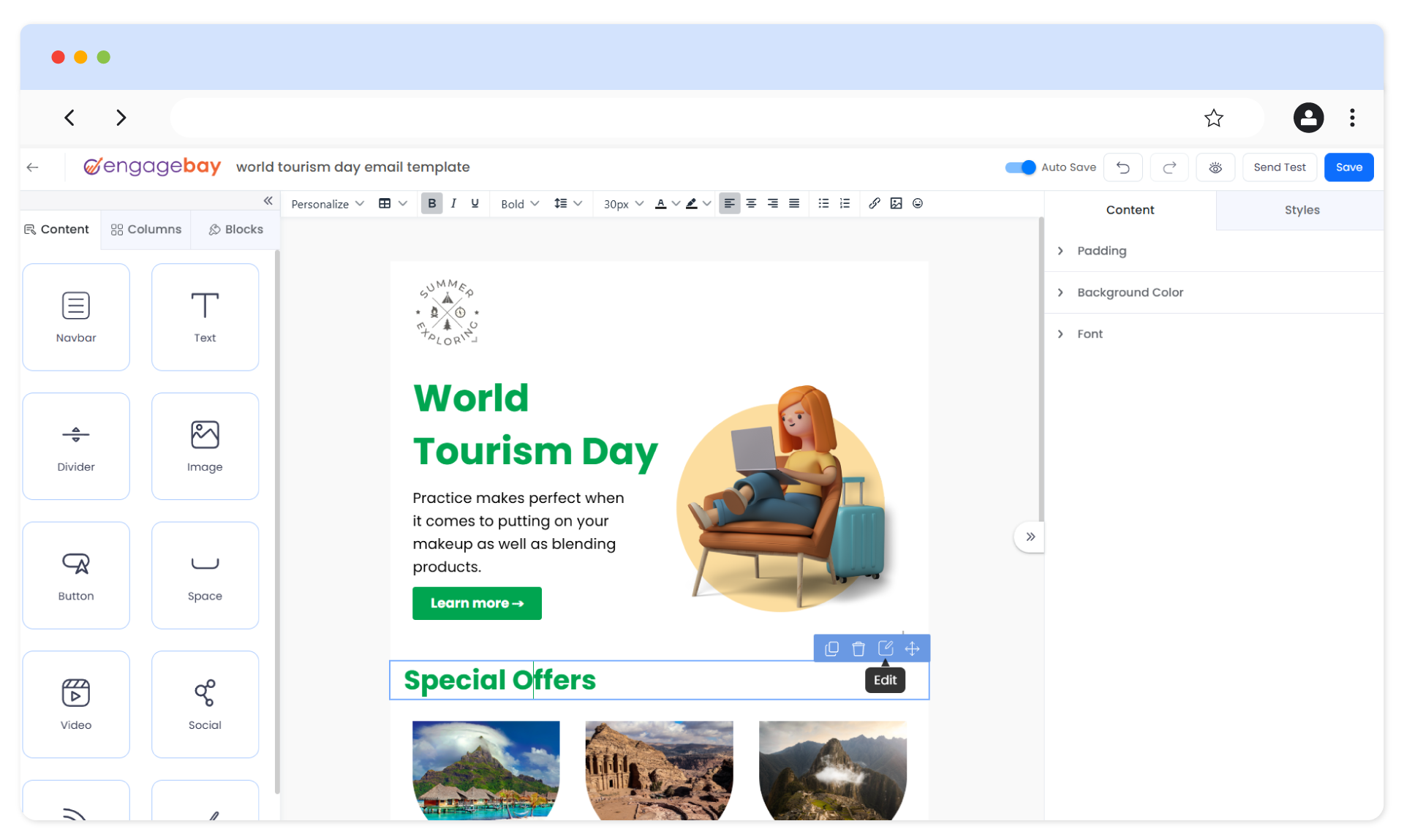This screenshot has height=840, width=1404.
Task: Apply numbered list formatting
Action: (845, 203)
